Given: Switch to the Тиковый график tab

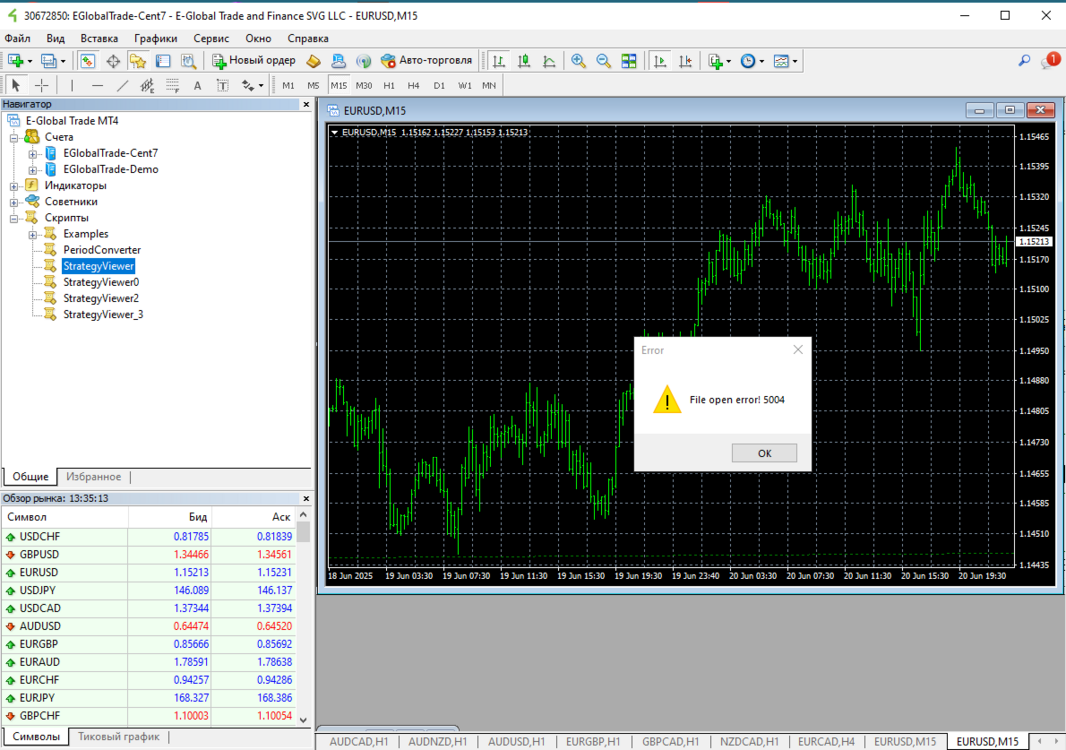Looking at the screenshot, I should [x=118, y=736].
